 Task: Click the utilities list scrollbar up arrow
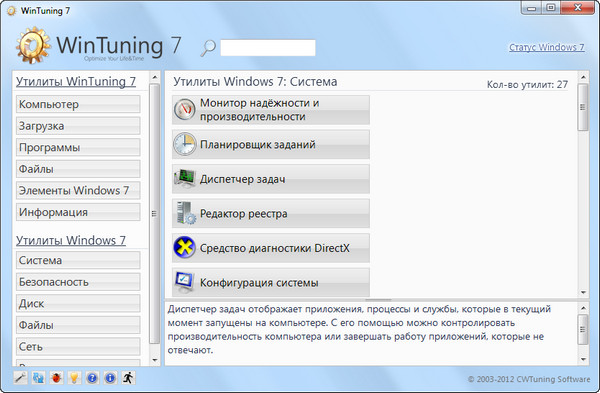coord(583,77)
